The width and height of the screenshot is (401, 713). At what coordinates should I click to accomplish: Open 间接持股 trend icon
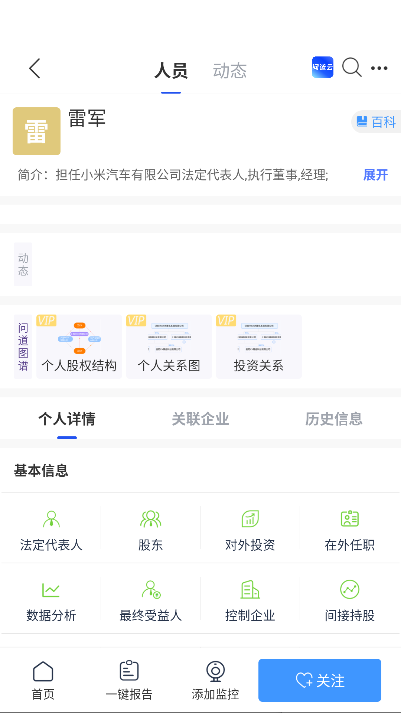tap(350, 590)
